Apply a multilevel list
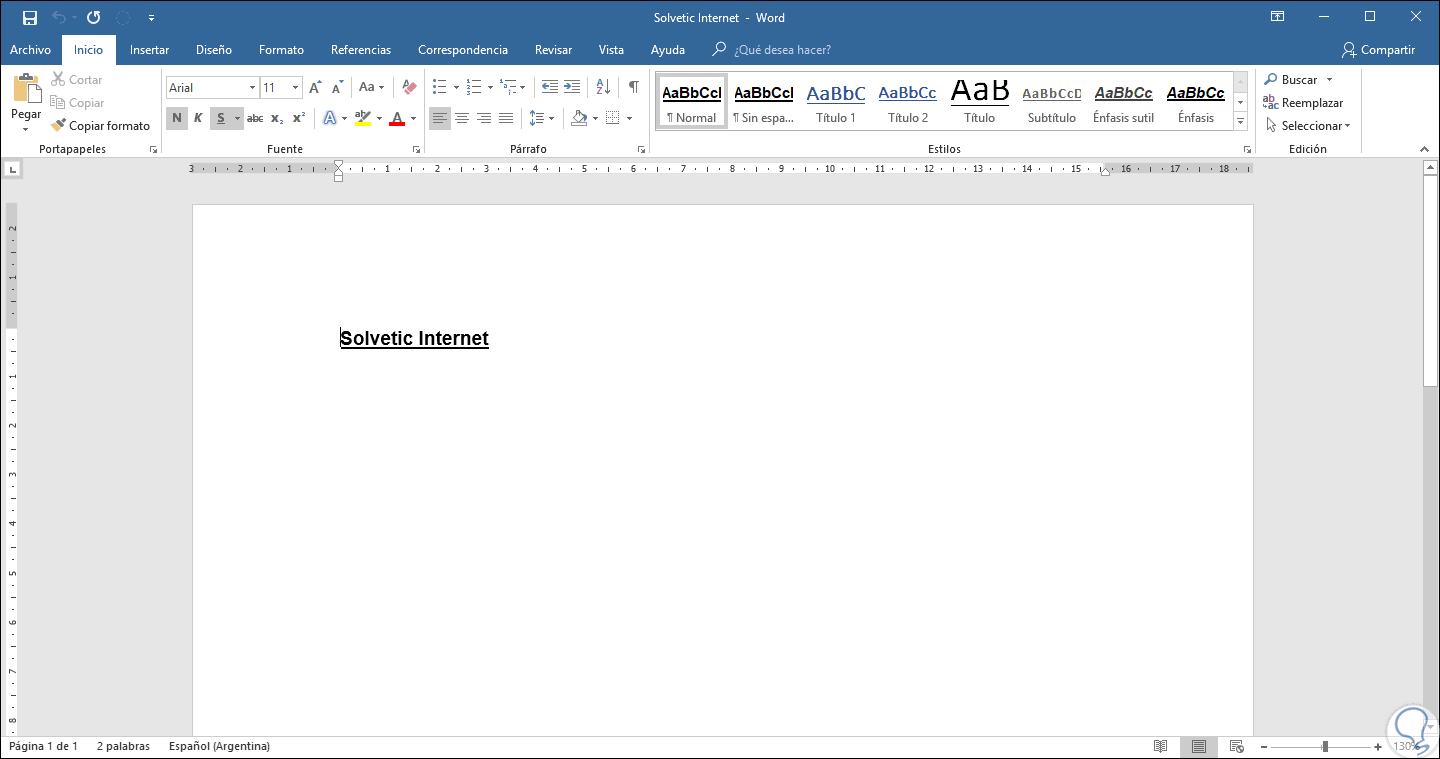The height and width of the screenshot is (759, 1440). pos(508,88)
